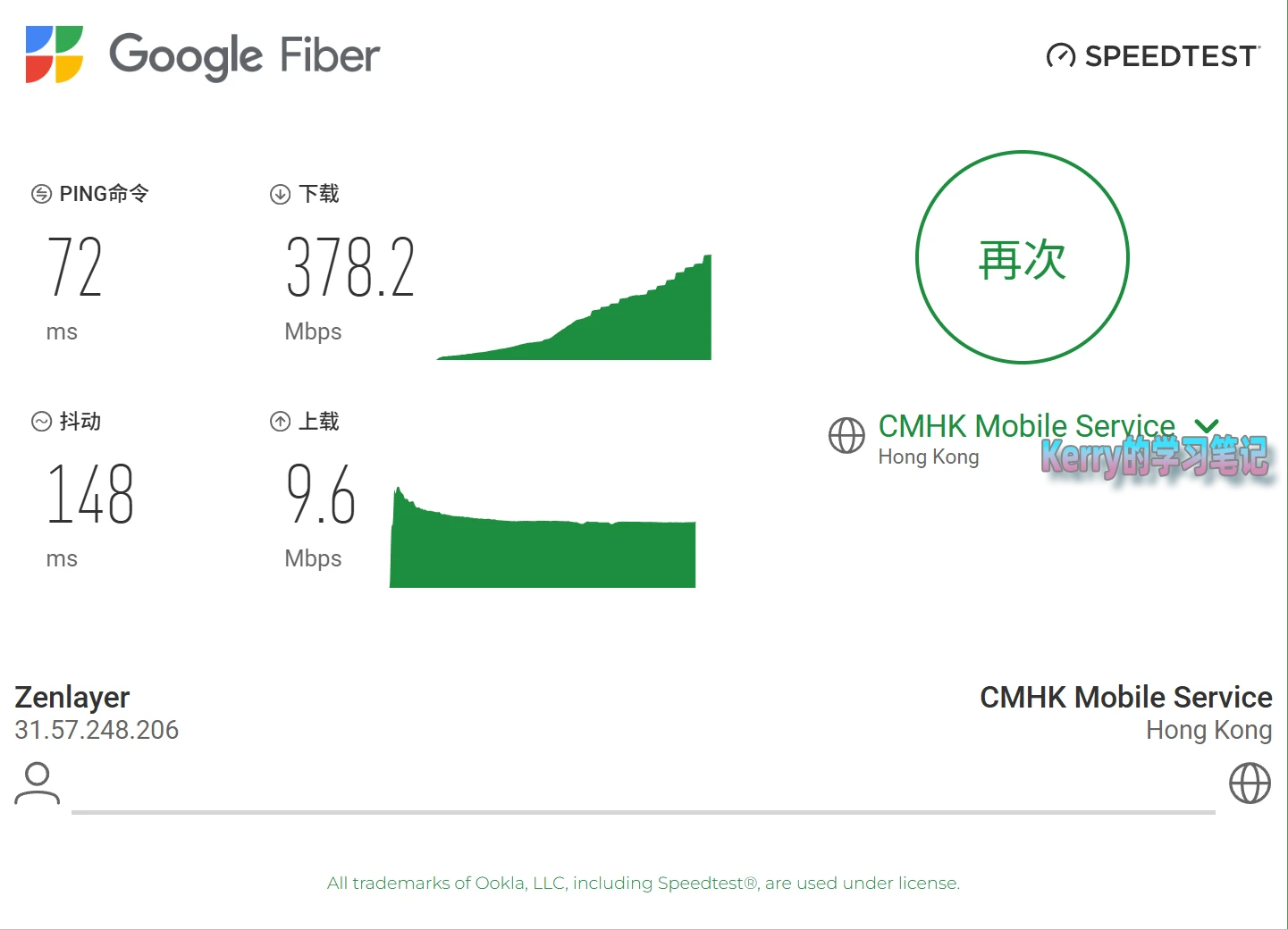Open the CMHK Mobile Service server selector

point(1026,426)
